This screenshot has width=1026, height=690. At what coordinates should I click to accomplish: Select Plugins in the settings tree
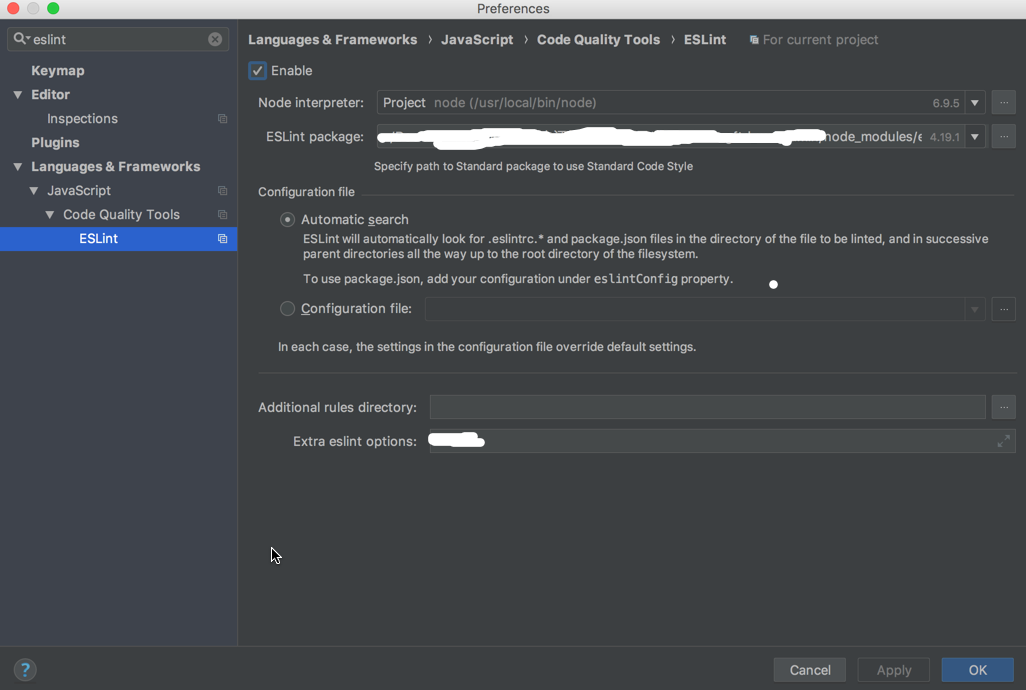point(55,143)
